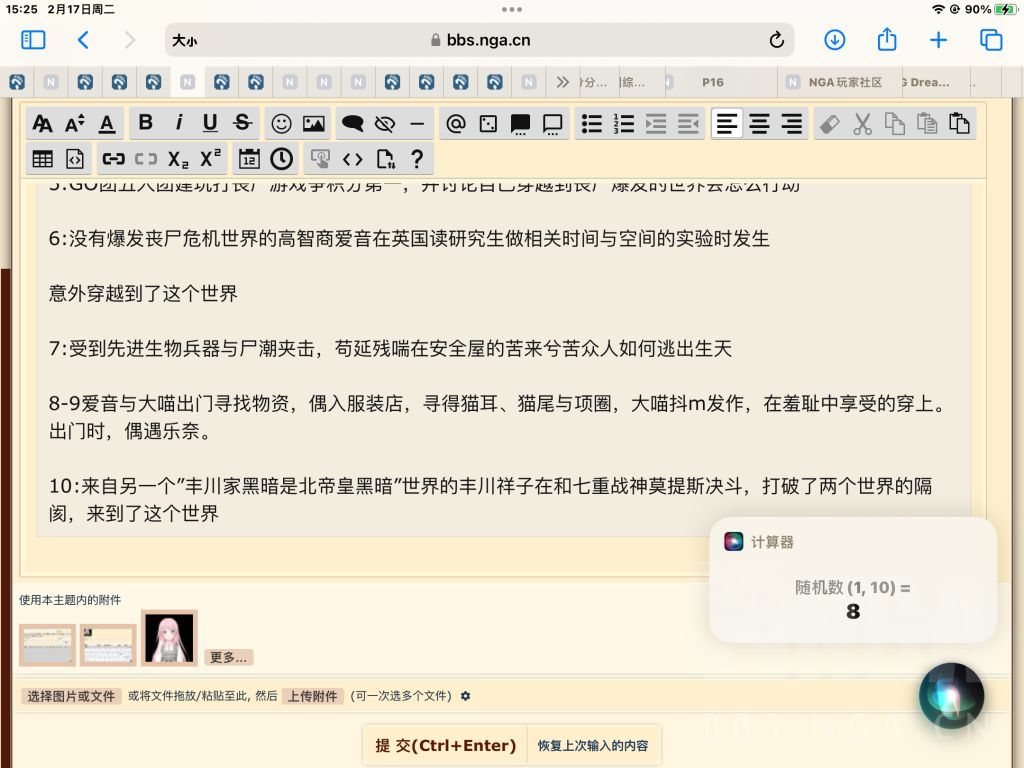Image resolution: width=1024 pixels, height=768 pixels.
Task: Toggle strikethrough text style
Action: click(242, 123)
